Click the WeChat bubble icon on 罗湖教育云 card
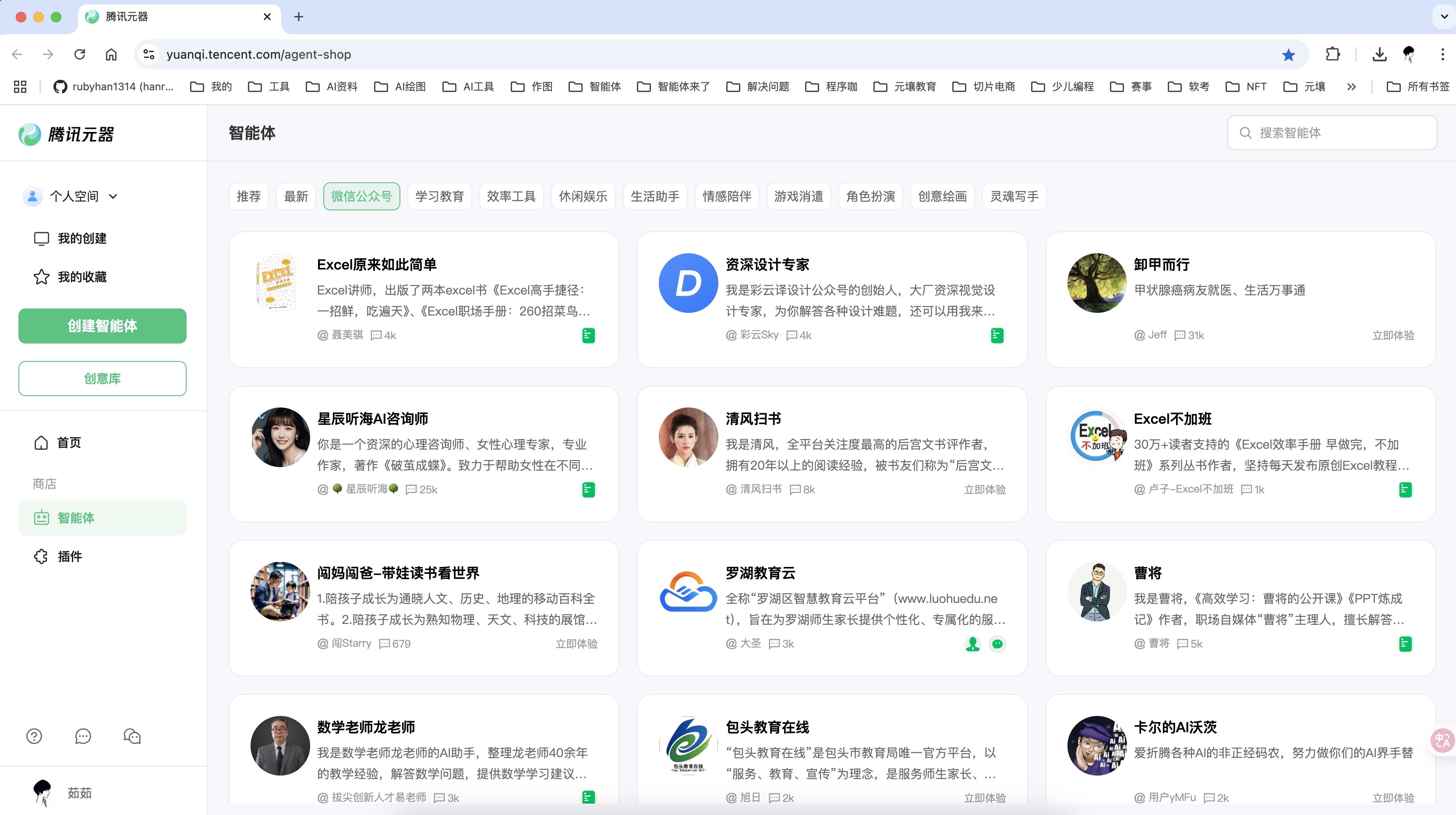This screenshot has height=815, width=1456. pos(998,644)
